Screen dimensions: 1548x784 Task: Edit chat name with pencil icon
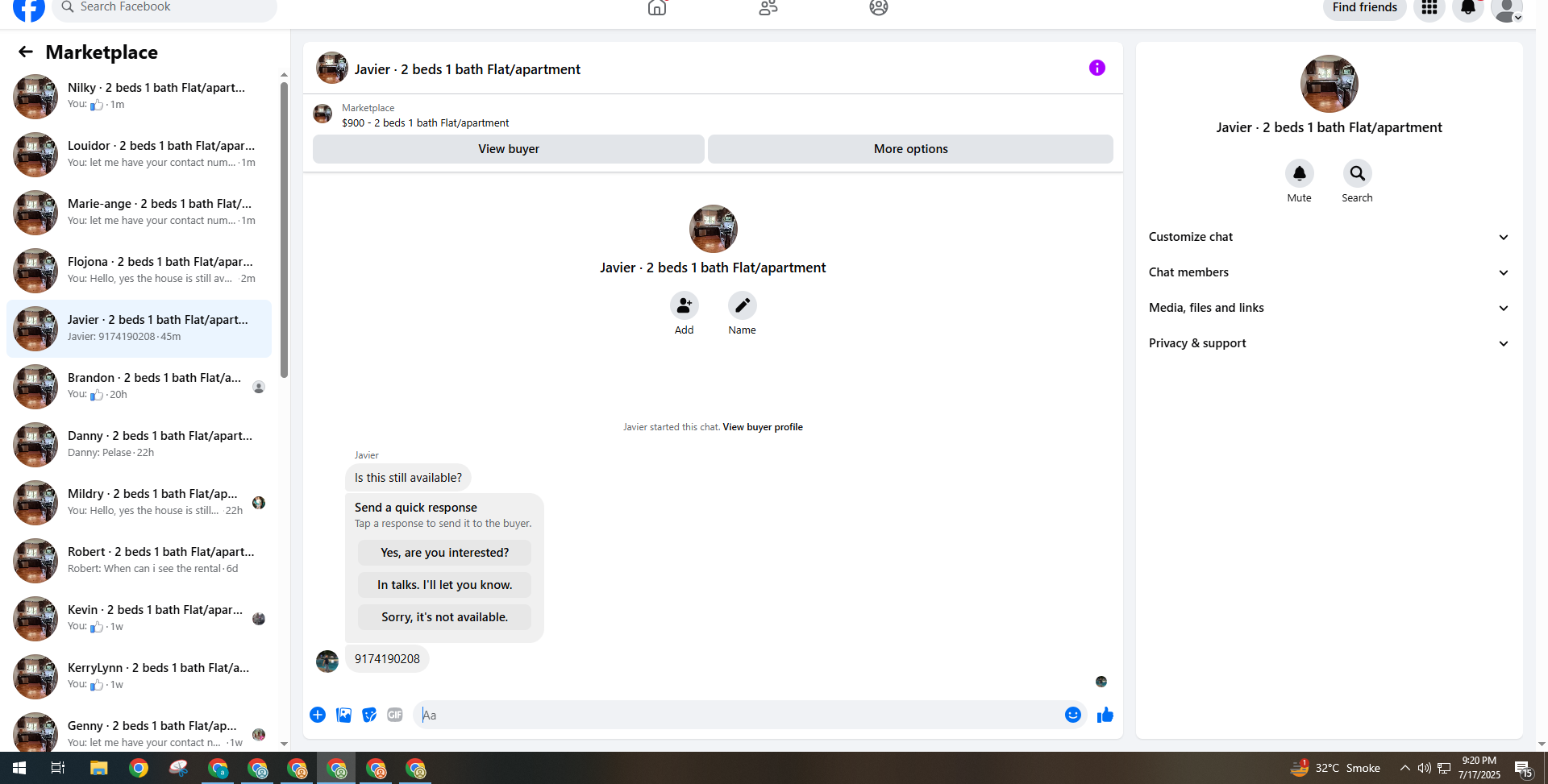(742, 305)
